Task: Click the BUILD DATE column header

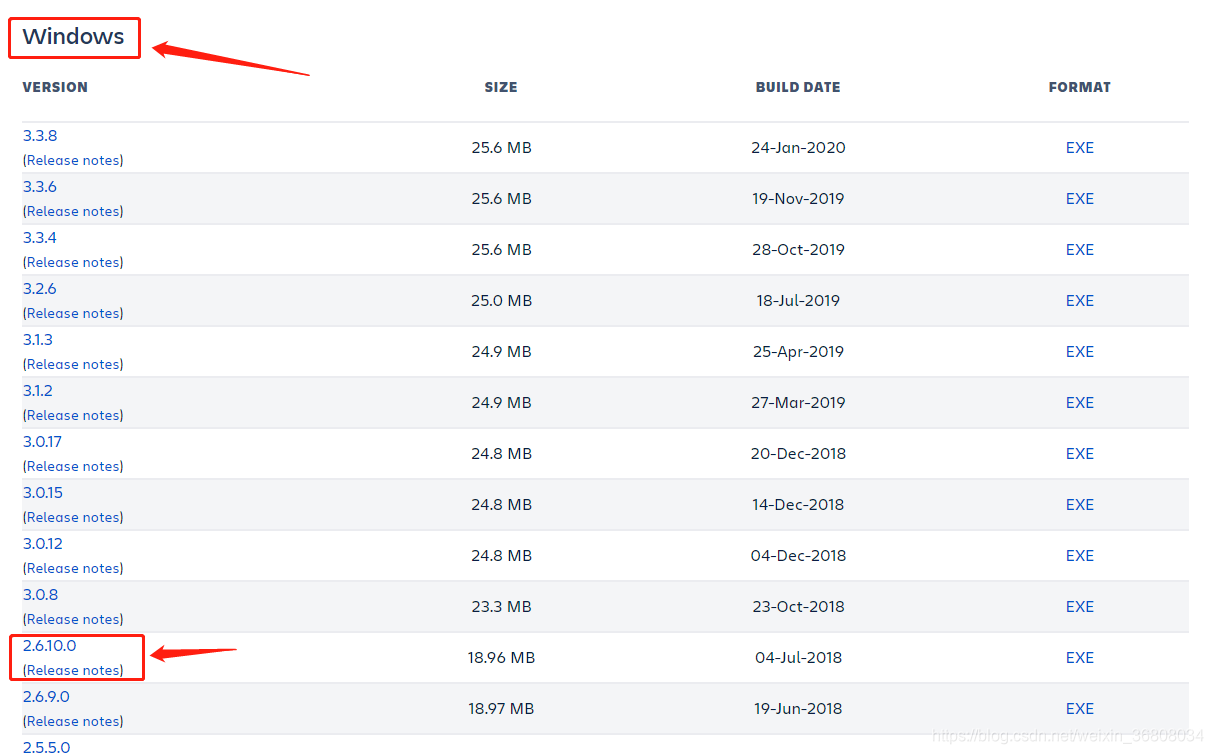Action: point(798,87)
